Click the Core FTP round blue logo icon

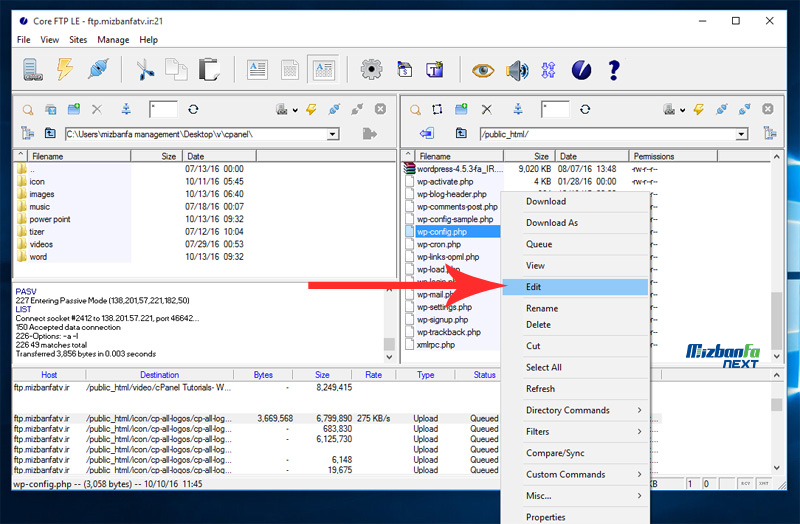click(x=581, y=70)
